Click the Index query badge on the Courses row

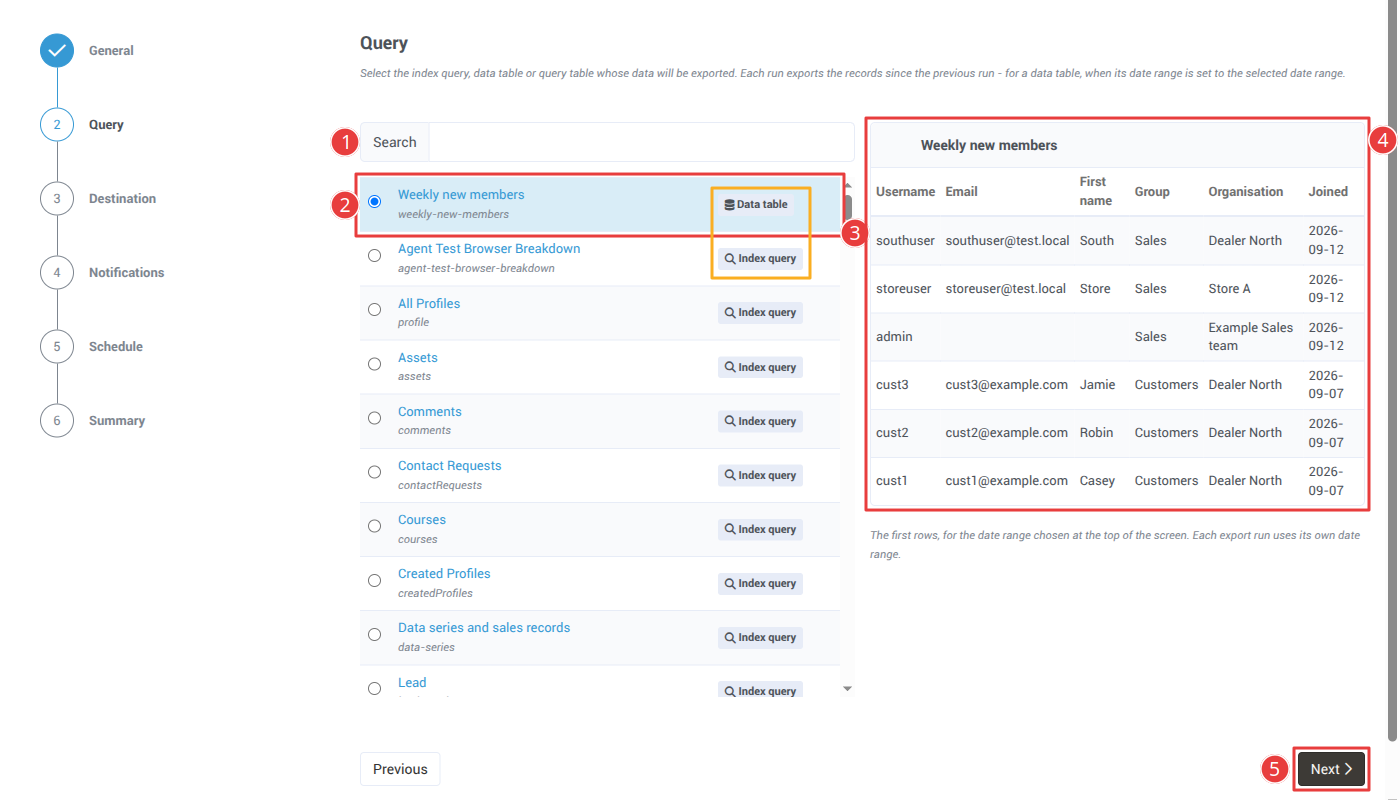(760, 529)
